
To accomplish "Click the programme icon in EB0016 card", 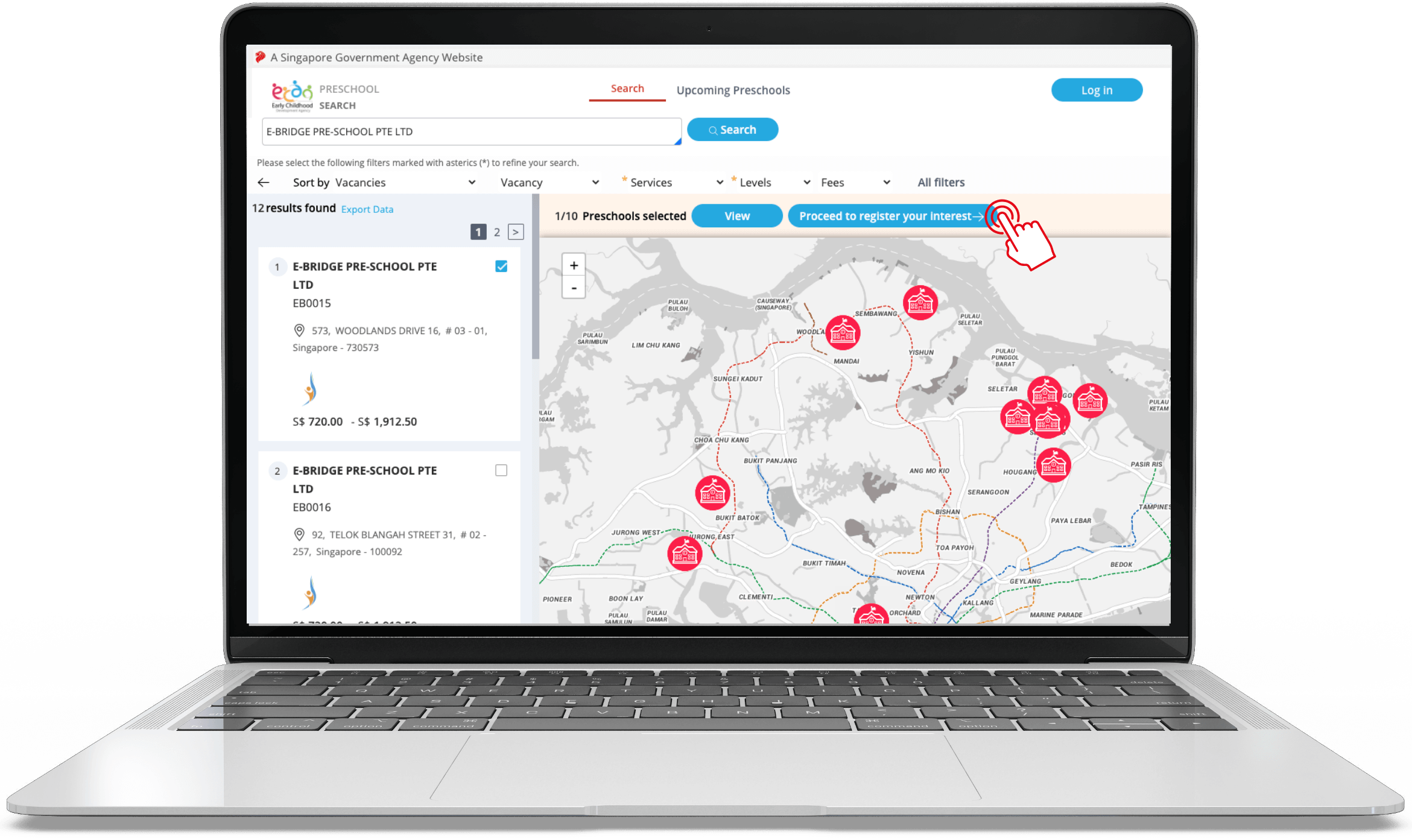I will [310, 592].
